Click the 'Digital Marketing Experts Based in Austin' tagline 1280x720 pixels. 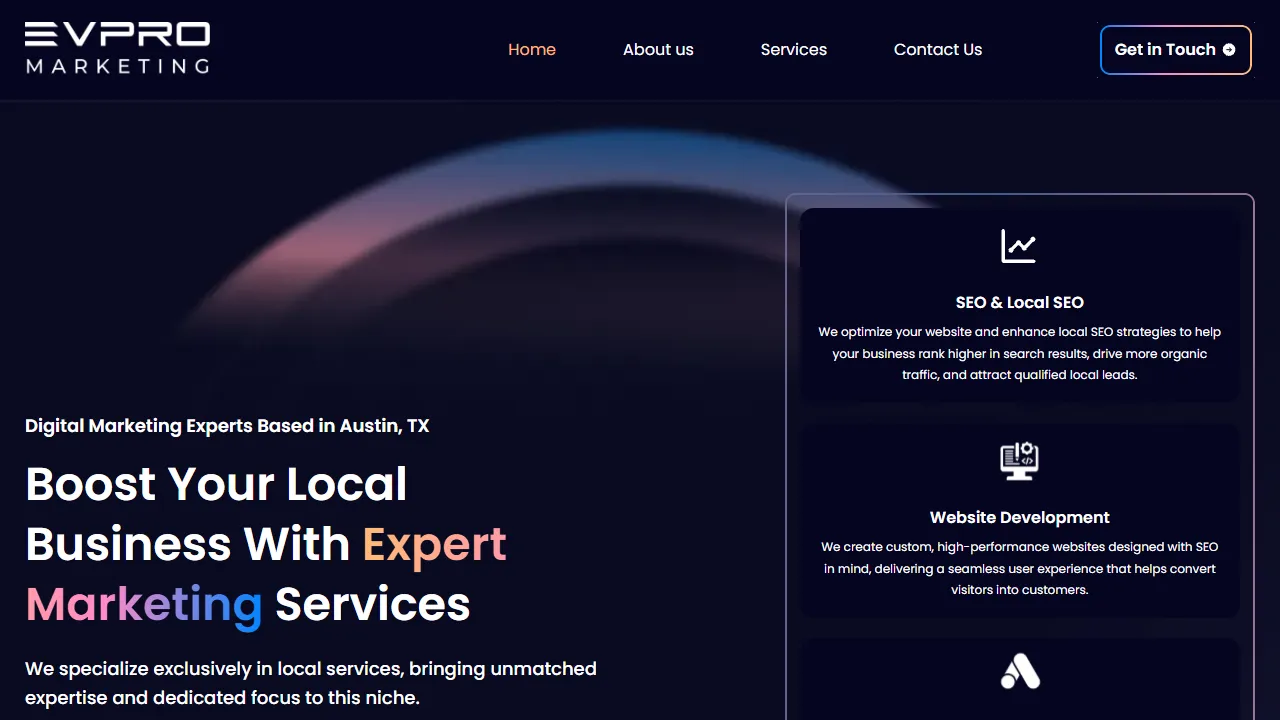click(x=227, y=425)
